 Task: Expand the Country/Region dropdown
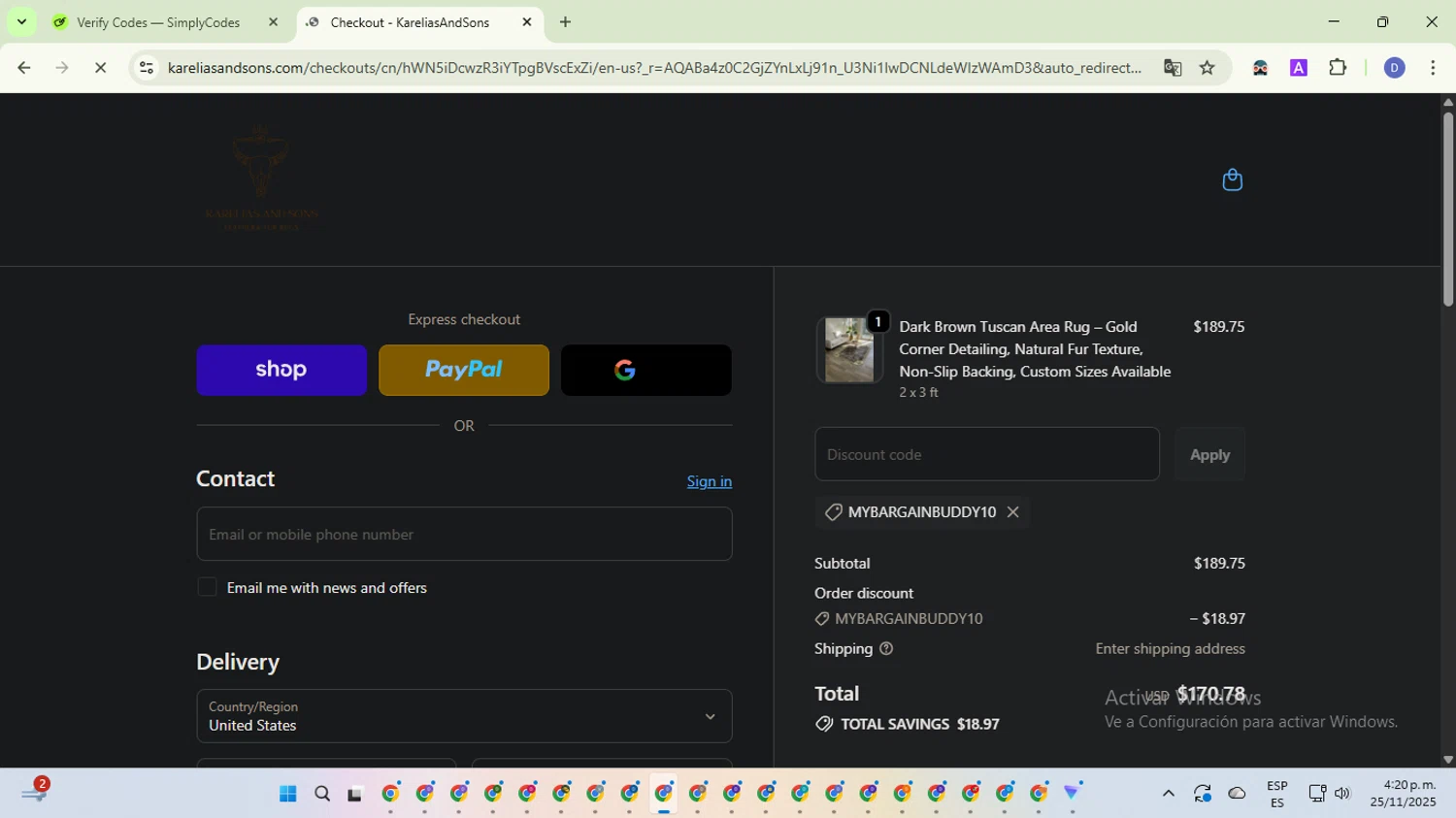[x=464, y=716]
